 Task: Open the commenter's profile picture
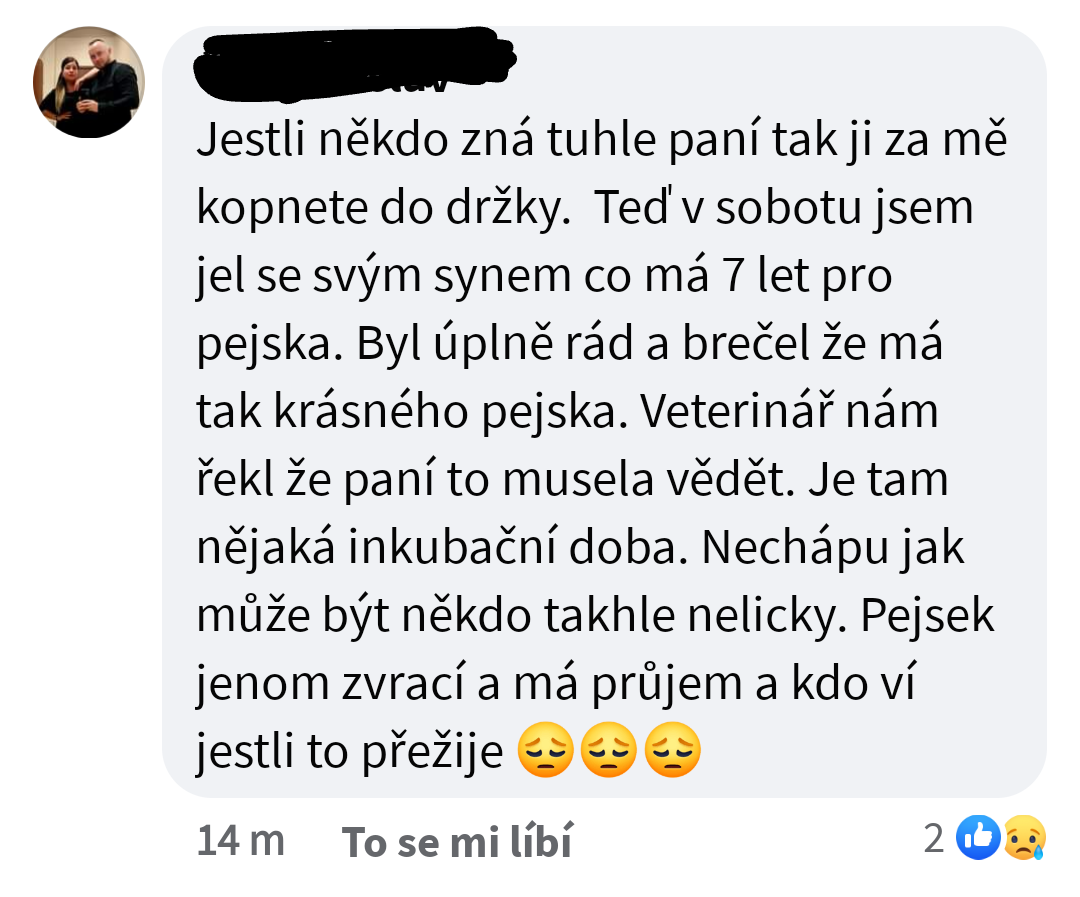[89, 82]
